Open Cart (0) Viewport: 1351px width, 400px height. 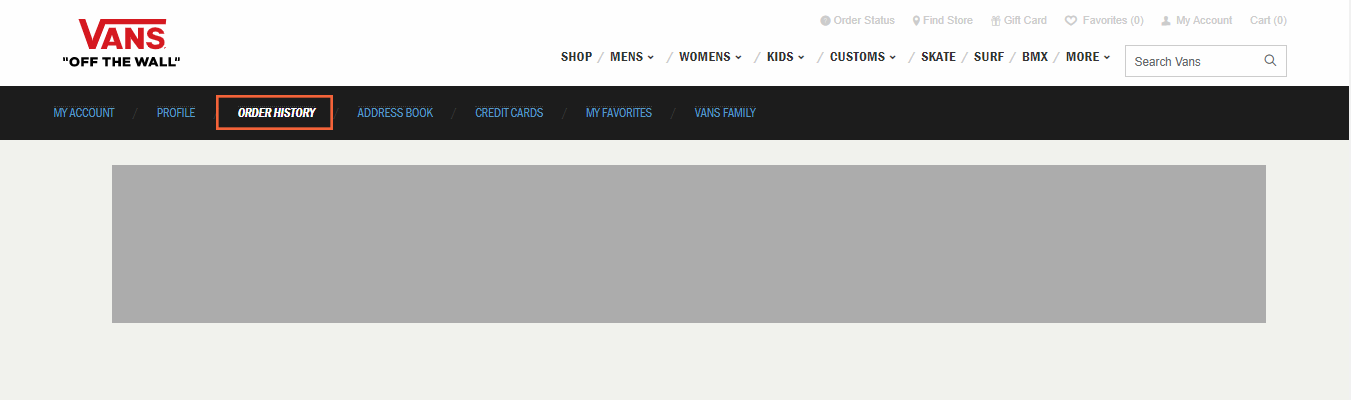1268,20
